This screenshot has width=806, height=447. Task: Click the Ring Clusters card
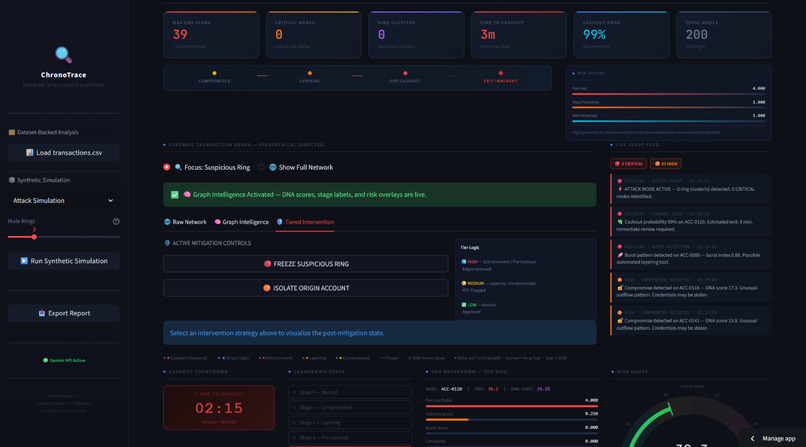point(416,34)
